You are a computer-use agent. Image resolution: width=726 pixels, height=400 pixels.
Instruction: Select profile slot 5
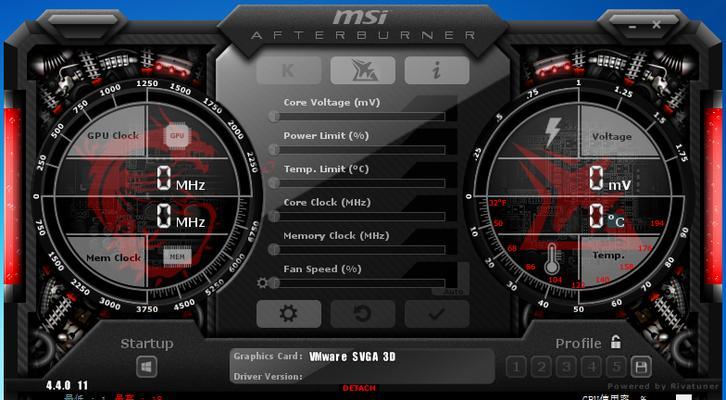[616, 368]
